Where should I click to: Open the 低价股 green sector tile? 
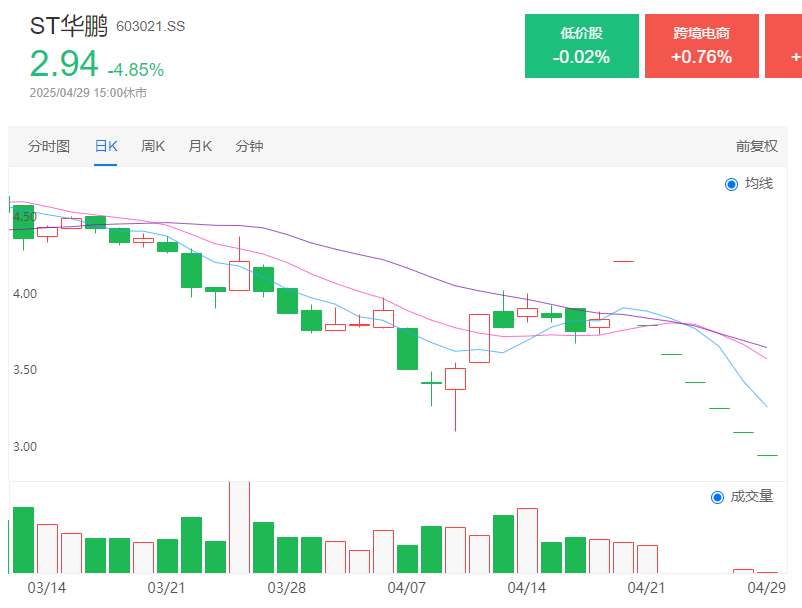tap(582, 46)
